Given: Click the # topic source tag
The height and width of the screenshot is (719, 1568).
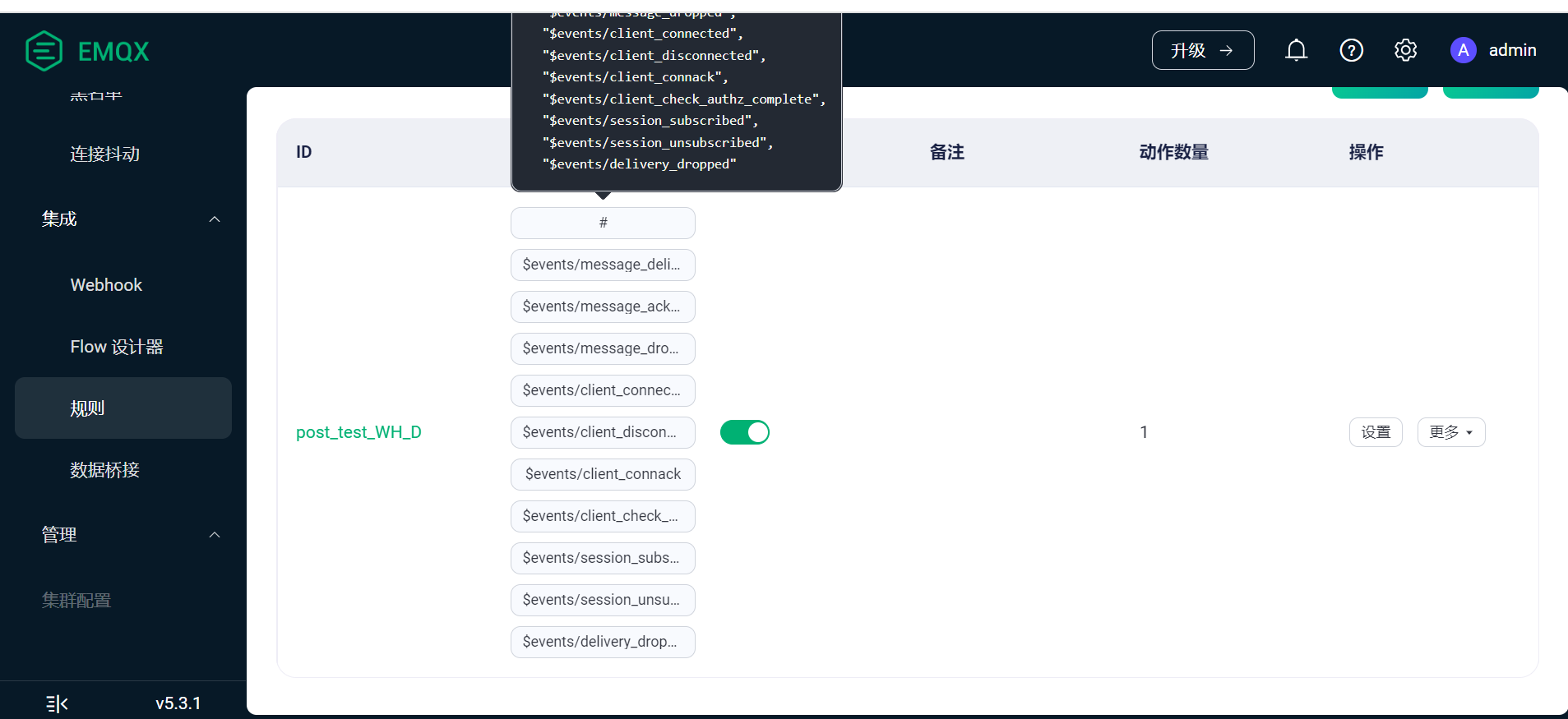Looking at the screenshot, I should [x=603, y=223].
